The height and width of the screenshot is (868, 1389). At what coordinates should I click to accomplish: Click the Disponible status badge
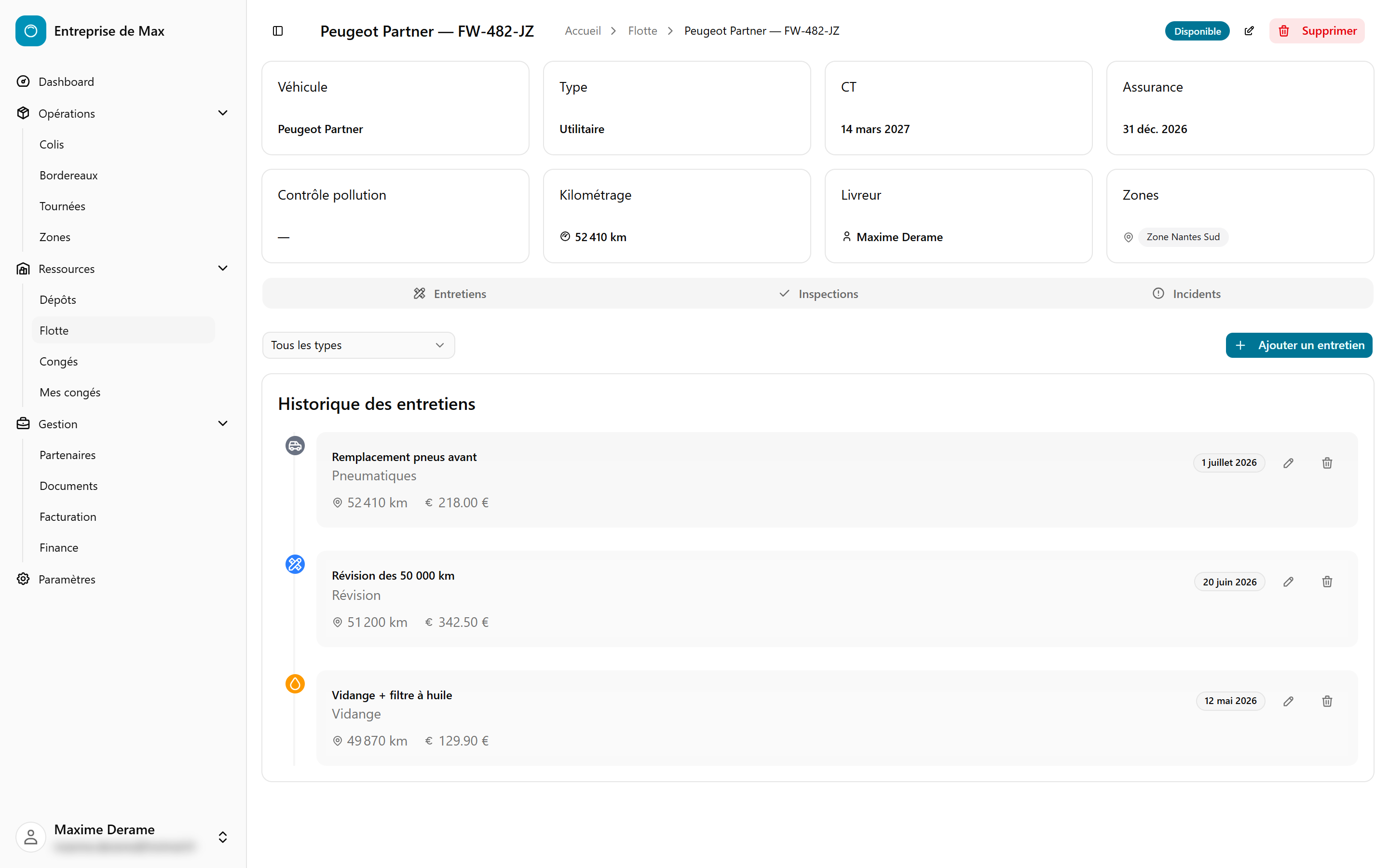1198,31
